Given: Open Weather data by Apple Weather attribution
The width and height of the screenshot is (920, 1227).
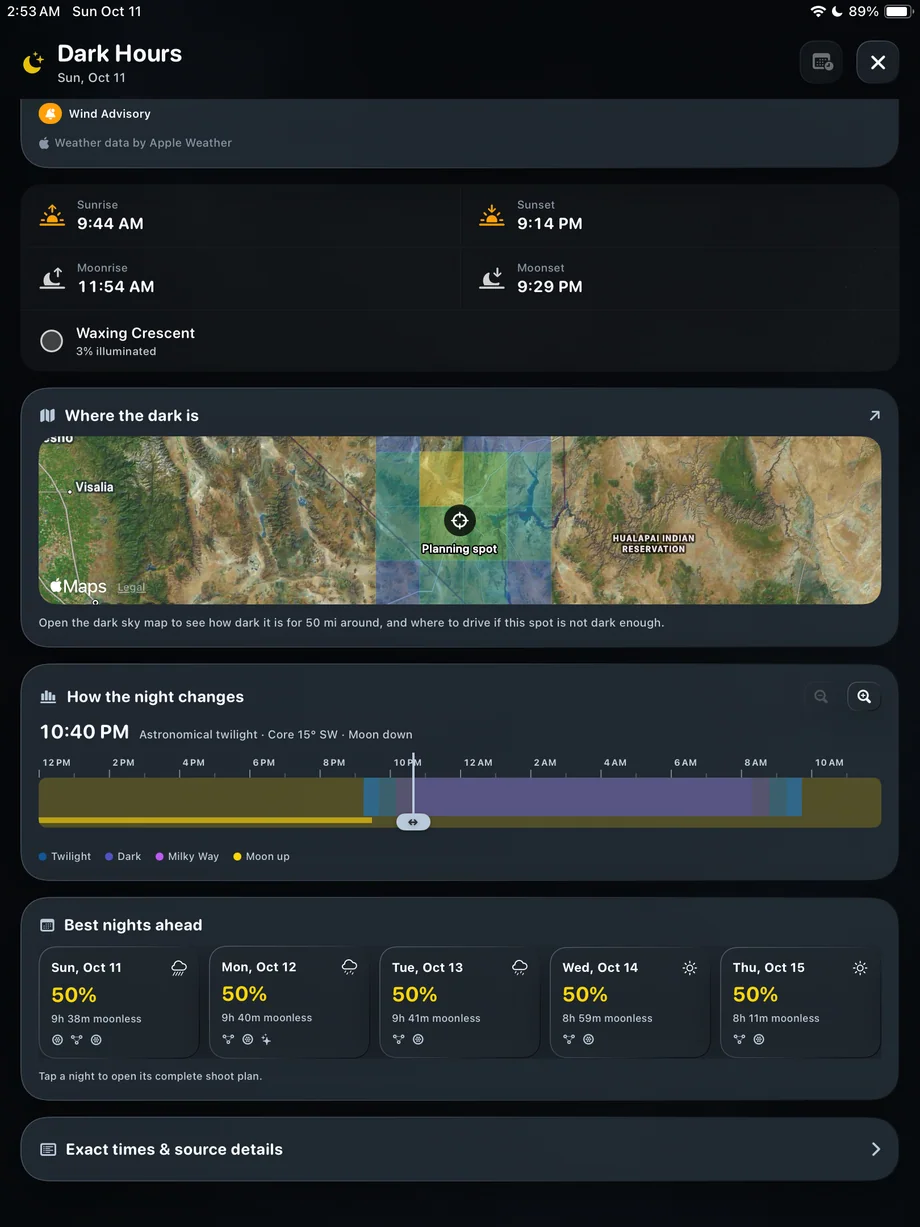Looking at the screenshot, I should (135, 143).
